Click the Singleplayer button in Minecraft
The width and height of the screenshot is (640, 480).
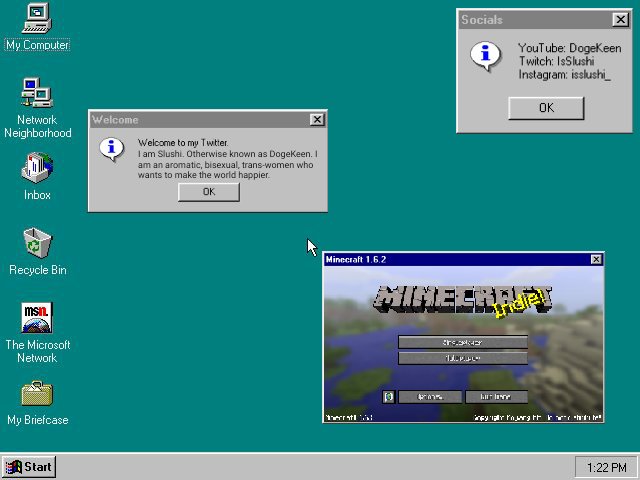coord(463,342)
